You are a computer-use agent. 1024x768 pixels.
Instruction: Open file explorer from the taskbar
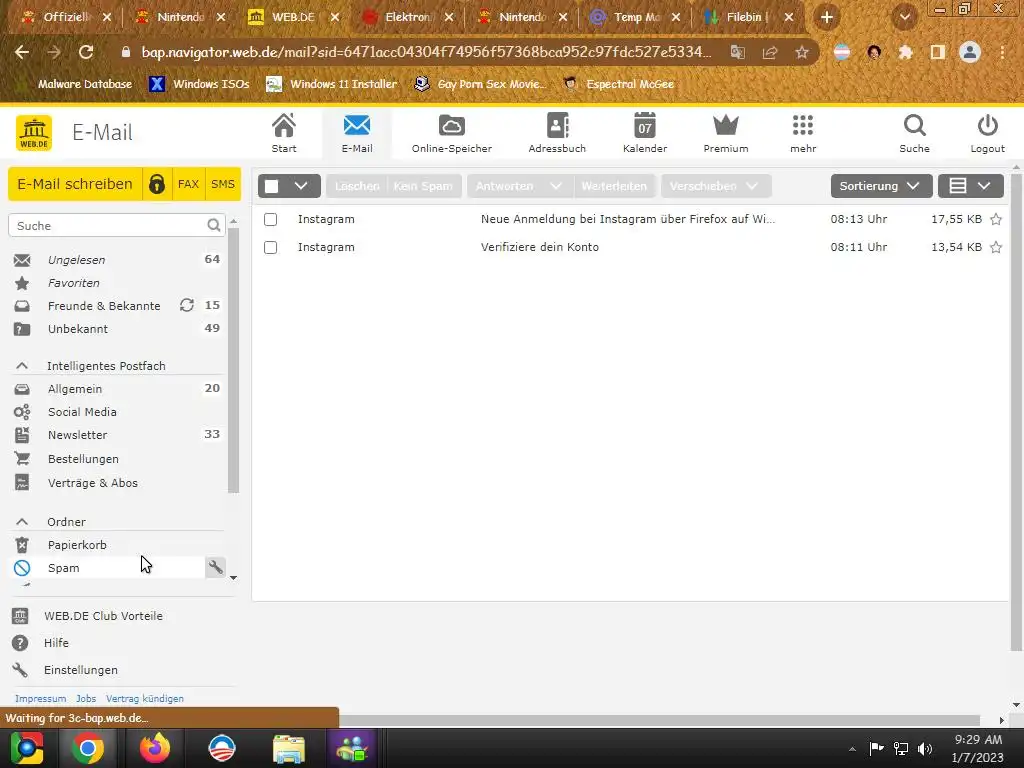pos(289,748)
